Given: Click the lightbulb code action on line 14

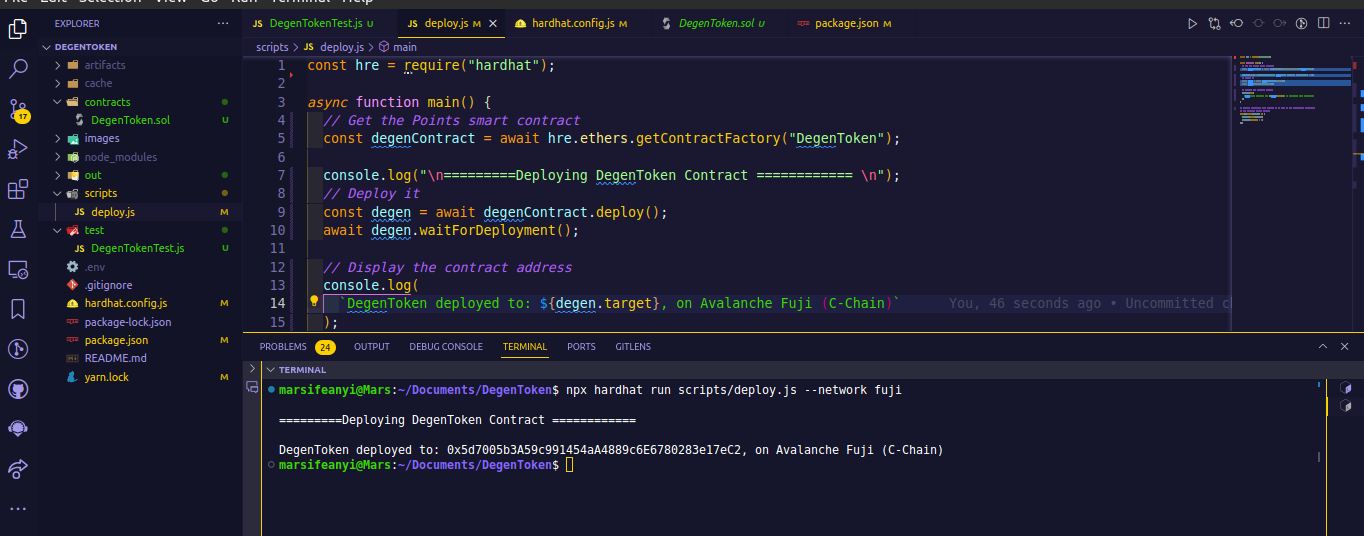Looking at the screenshot, I should [x=313, y=302].
